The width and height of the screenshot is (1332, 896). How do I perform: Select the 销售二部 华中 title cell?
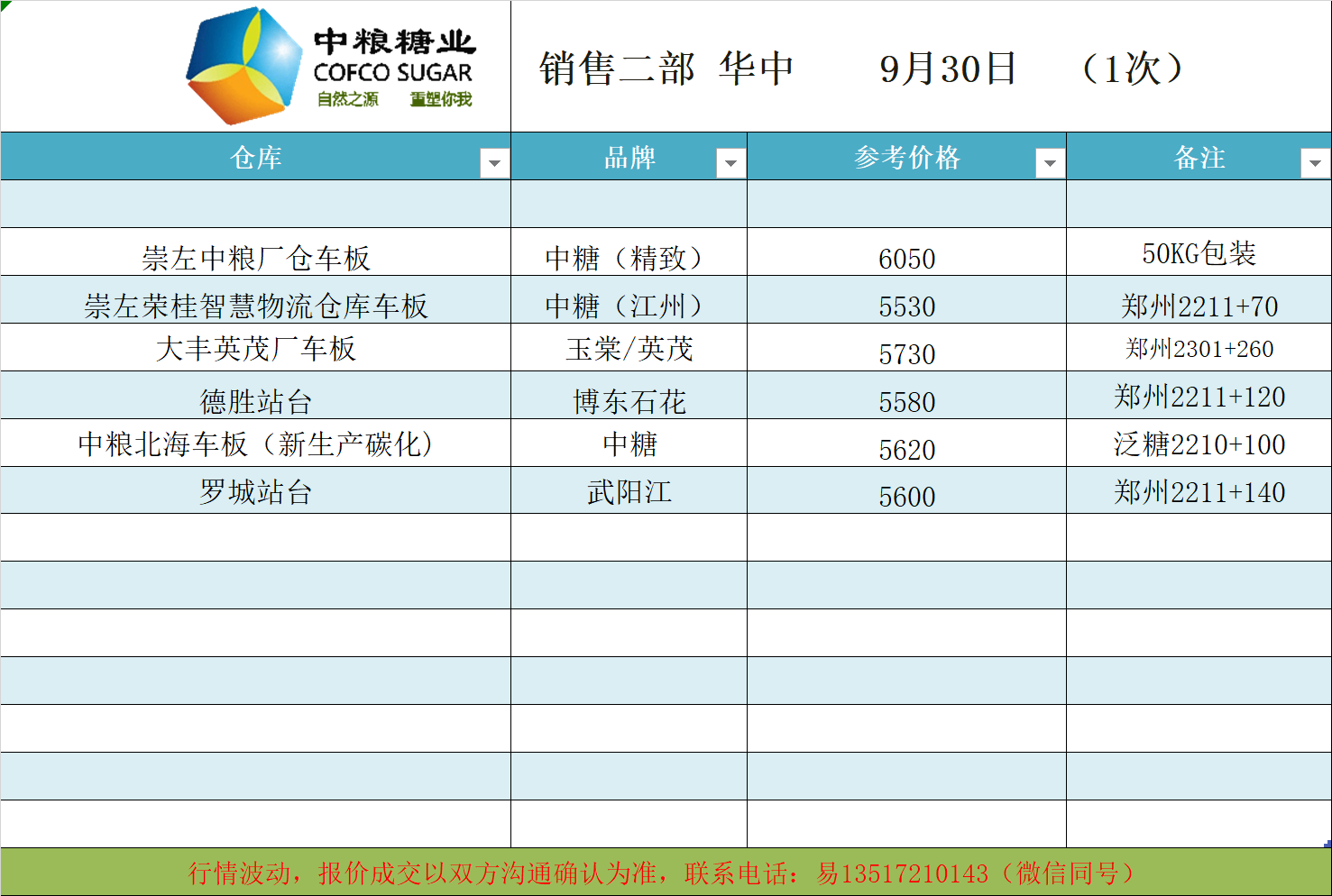point(666,69)
